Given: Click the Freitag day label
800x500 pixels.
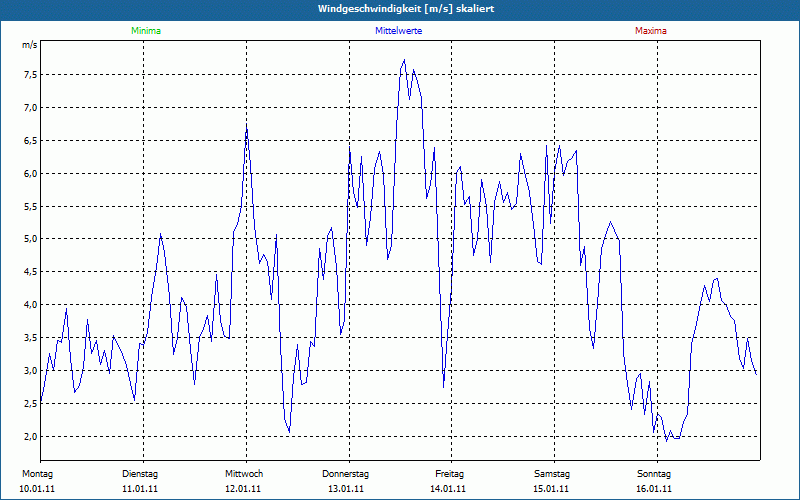Looking at the screenshot, I should pyautogui.click(x=449, y=474).
